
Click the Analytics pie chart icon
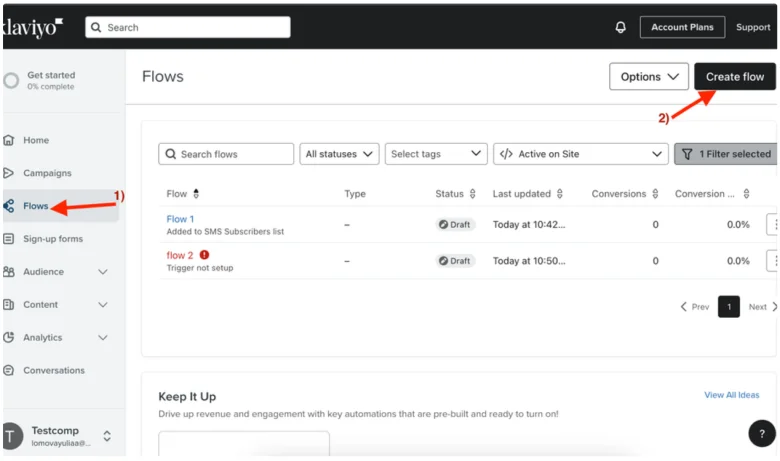[8, 337]
